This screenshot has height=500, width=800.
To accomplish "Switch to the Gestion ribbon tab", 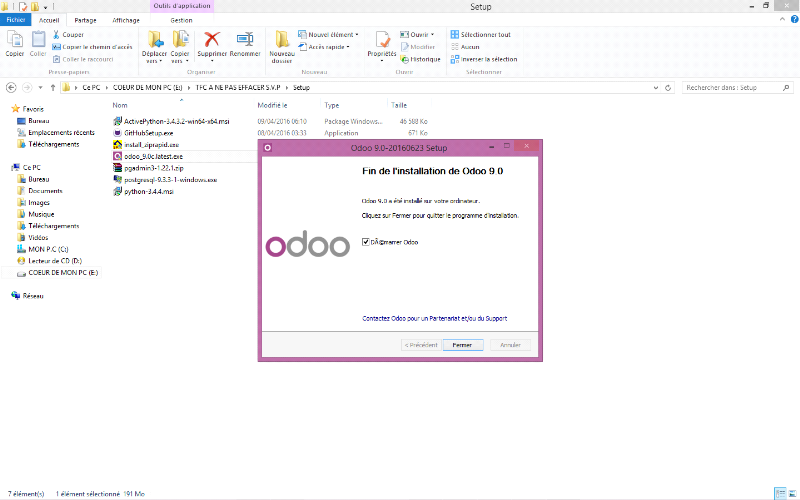I will [x=181, y=20].
